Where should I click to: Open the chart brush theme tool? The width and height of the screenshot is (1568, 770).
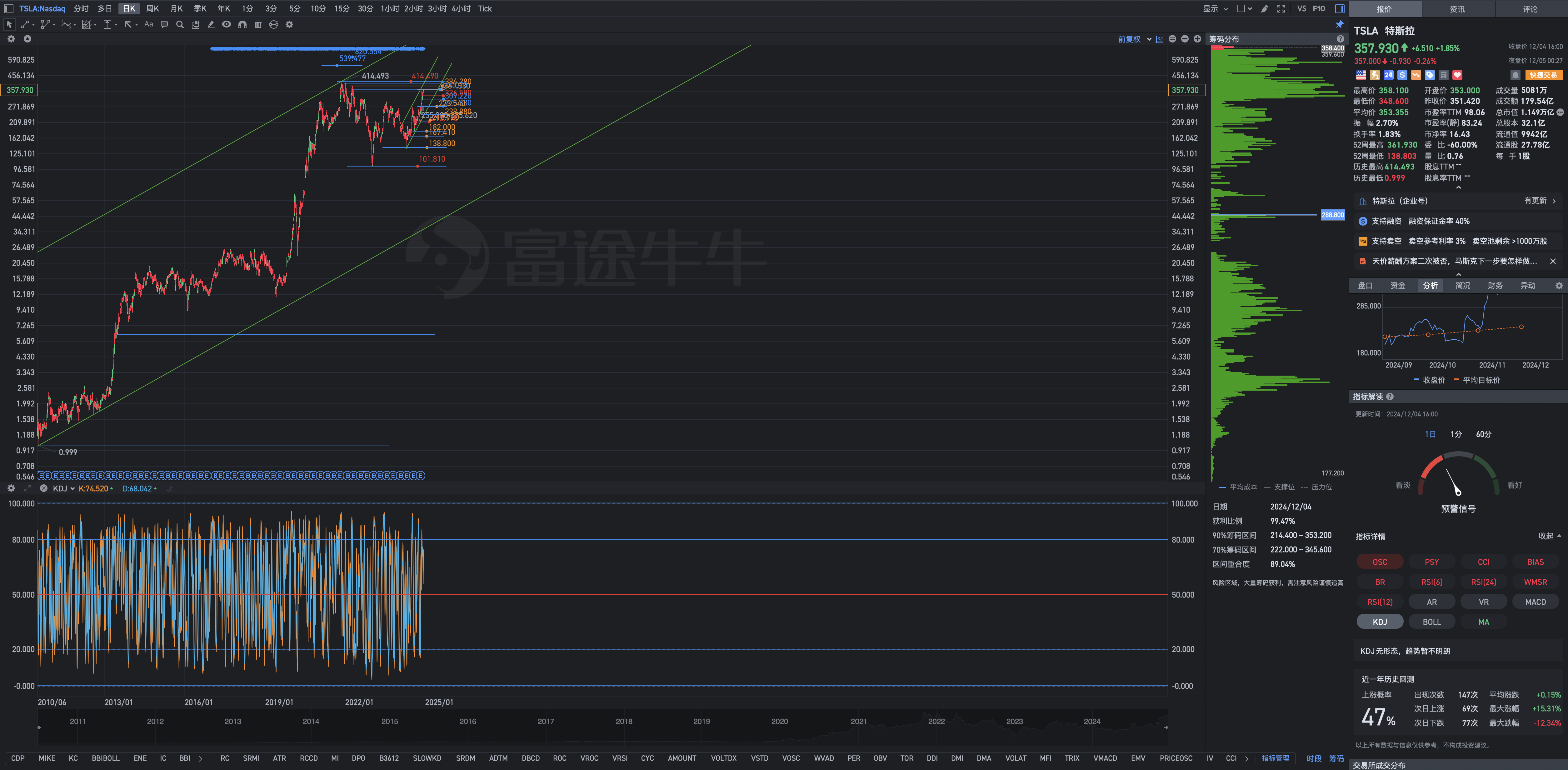1265,8
